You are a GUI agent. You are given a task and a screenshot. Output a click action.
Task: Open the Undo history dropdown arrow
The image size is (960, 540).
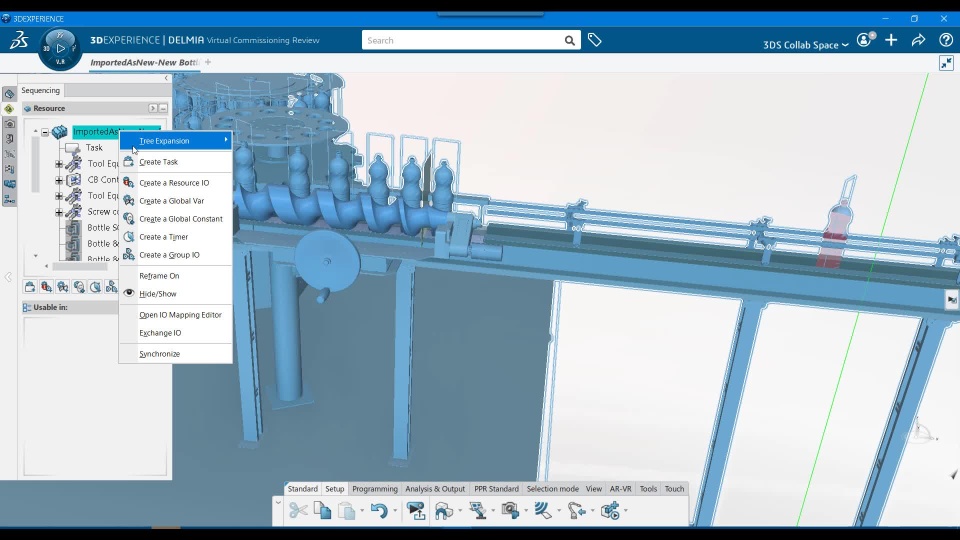pyautogui.click(x=395, y=511)
